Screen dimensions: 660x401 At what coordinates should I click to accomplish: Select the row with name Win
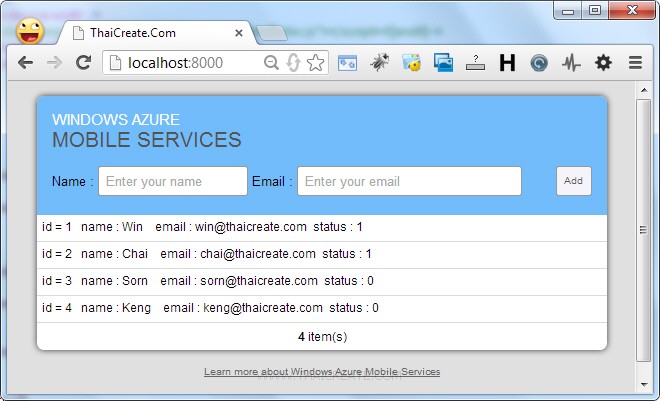coord(322,228)
